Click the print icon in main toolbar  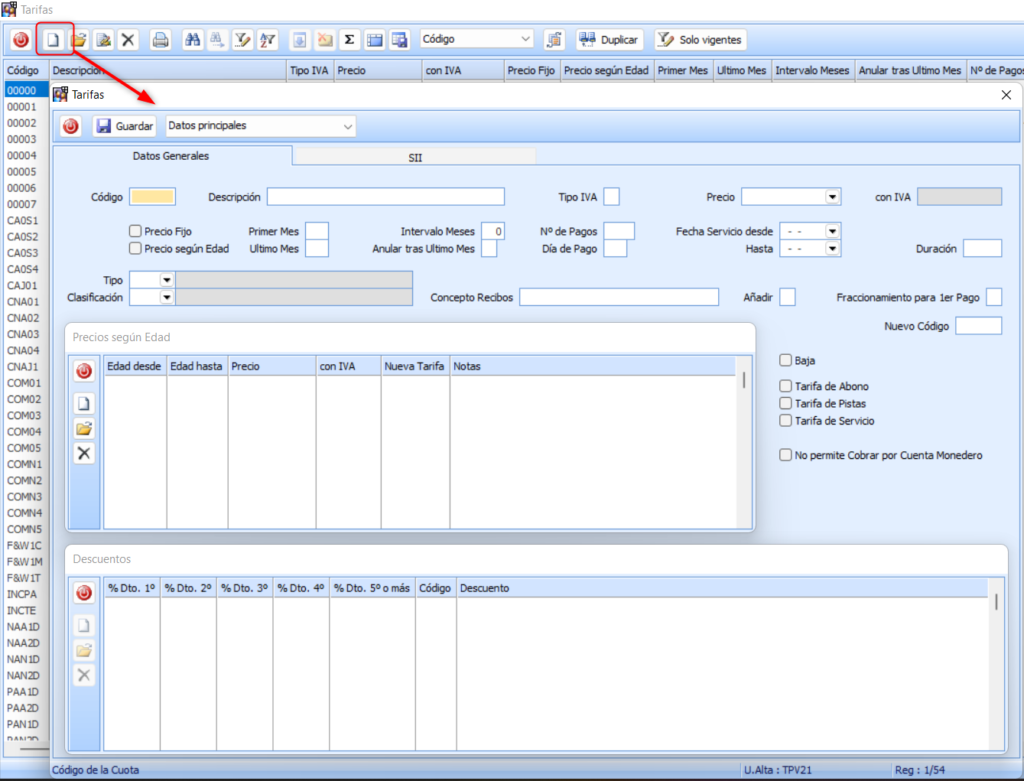pos(160,40)
